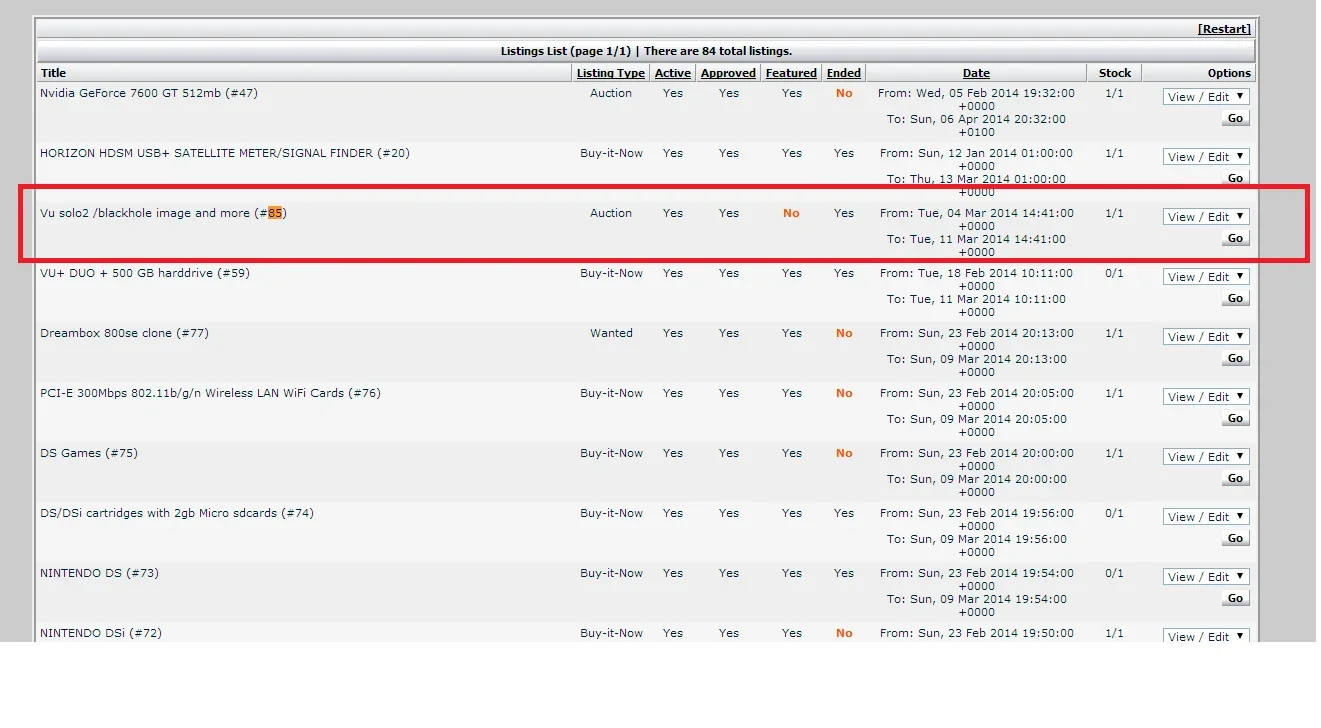Screen dimensions: 1321x728
Task: Click date 'From: Wed, 05 Feb 2014 19:32:00'
Action: (x=976, y=93)
